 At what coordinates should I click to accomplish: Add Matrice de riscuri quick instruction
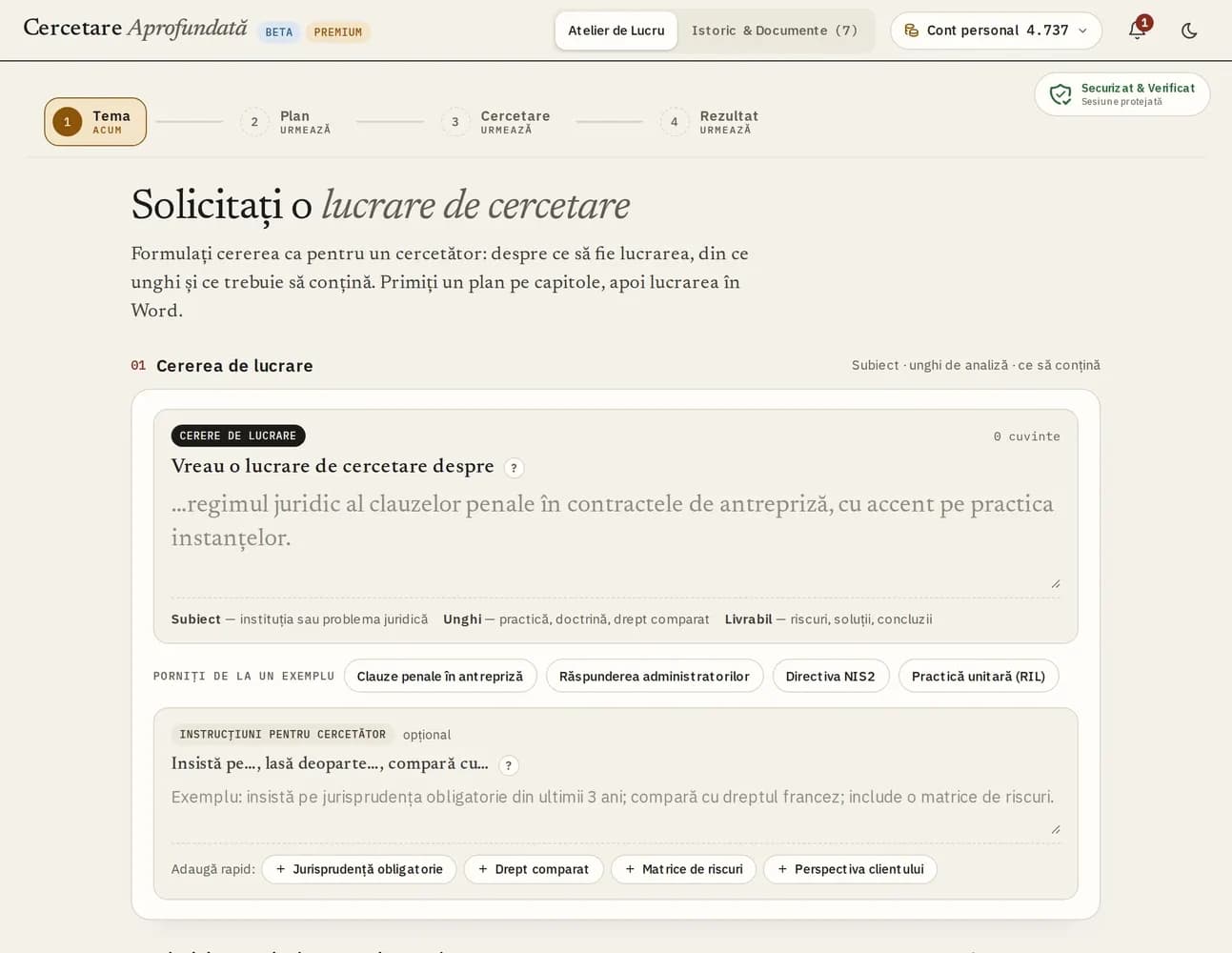click(x=684, y=869)
